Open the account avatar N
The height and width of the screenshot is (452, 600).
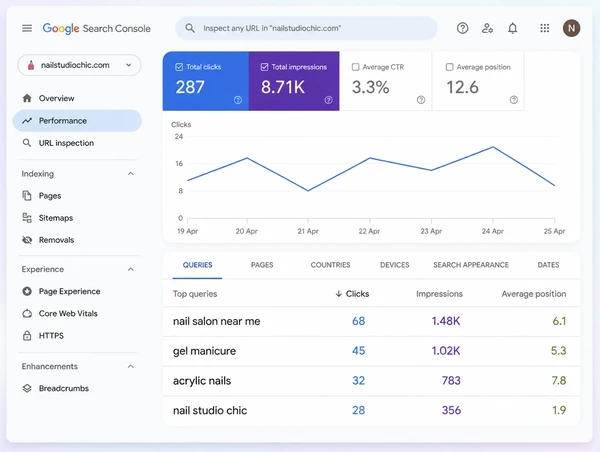(571, 28)
